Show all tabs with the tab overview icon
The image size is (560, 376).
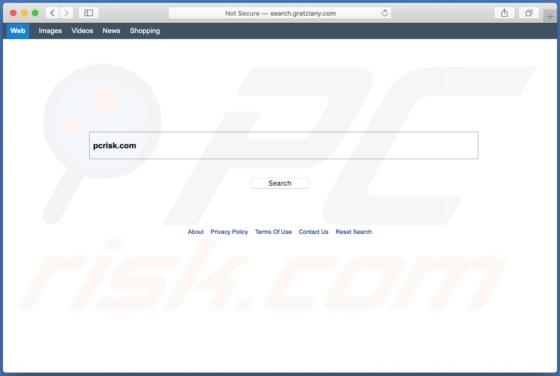point(528,13)
